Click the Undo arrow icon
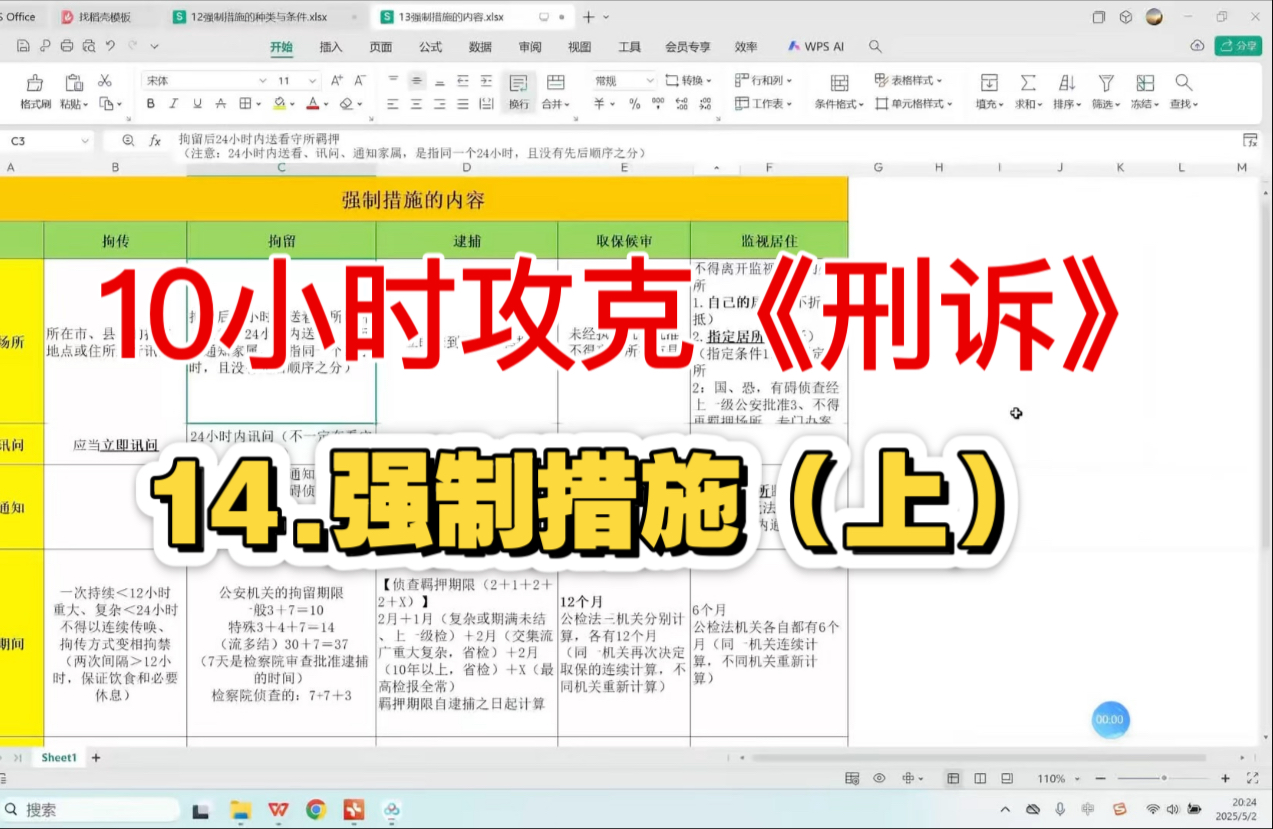 coord(110,46)
